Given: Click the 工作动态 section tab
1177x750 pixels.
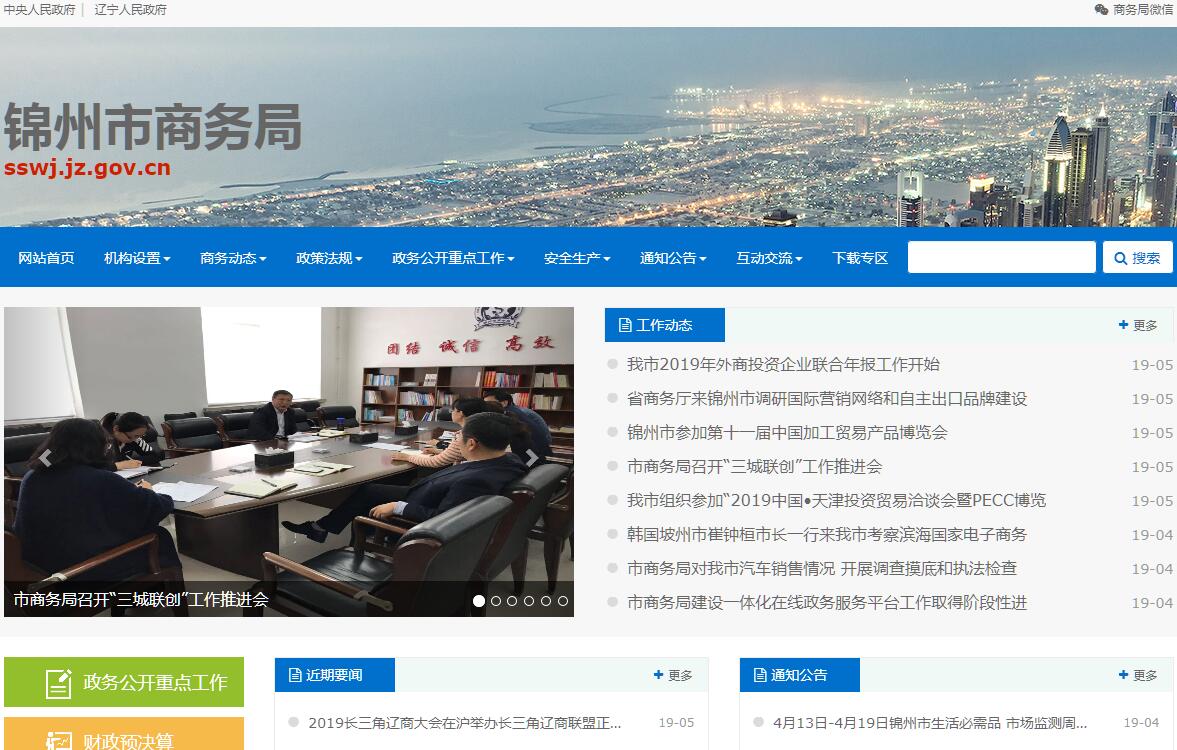Looking at the screenshot, I should pyautogui.click(x=664, y=325).
